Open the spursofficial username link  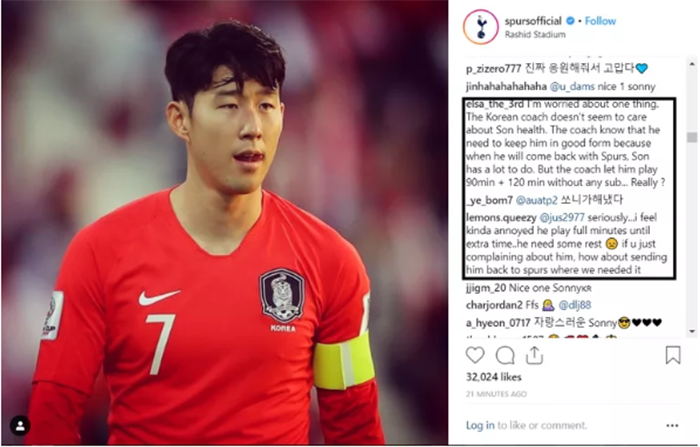(x=533, y=21)
